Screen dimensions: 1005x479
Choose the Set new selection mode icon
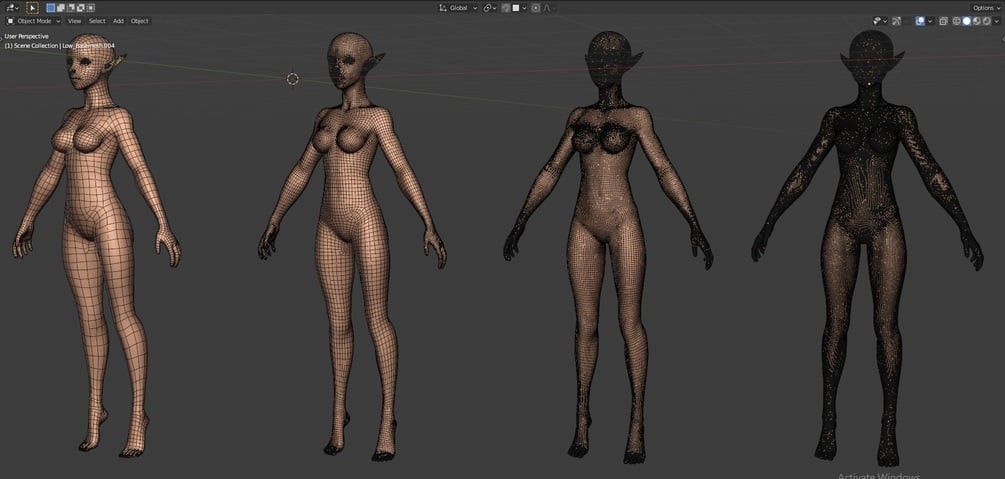tap(51, 8)
